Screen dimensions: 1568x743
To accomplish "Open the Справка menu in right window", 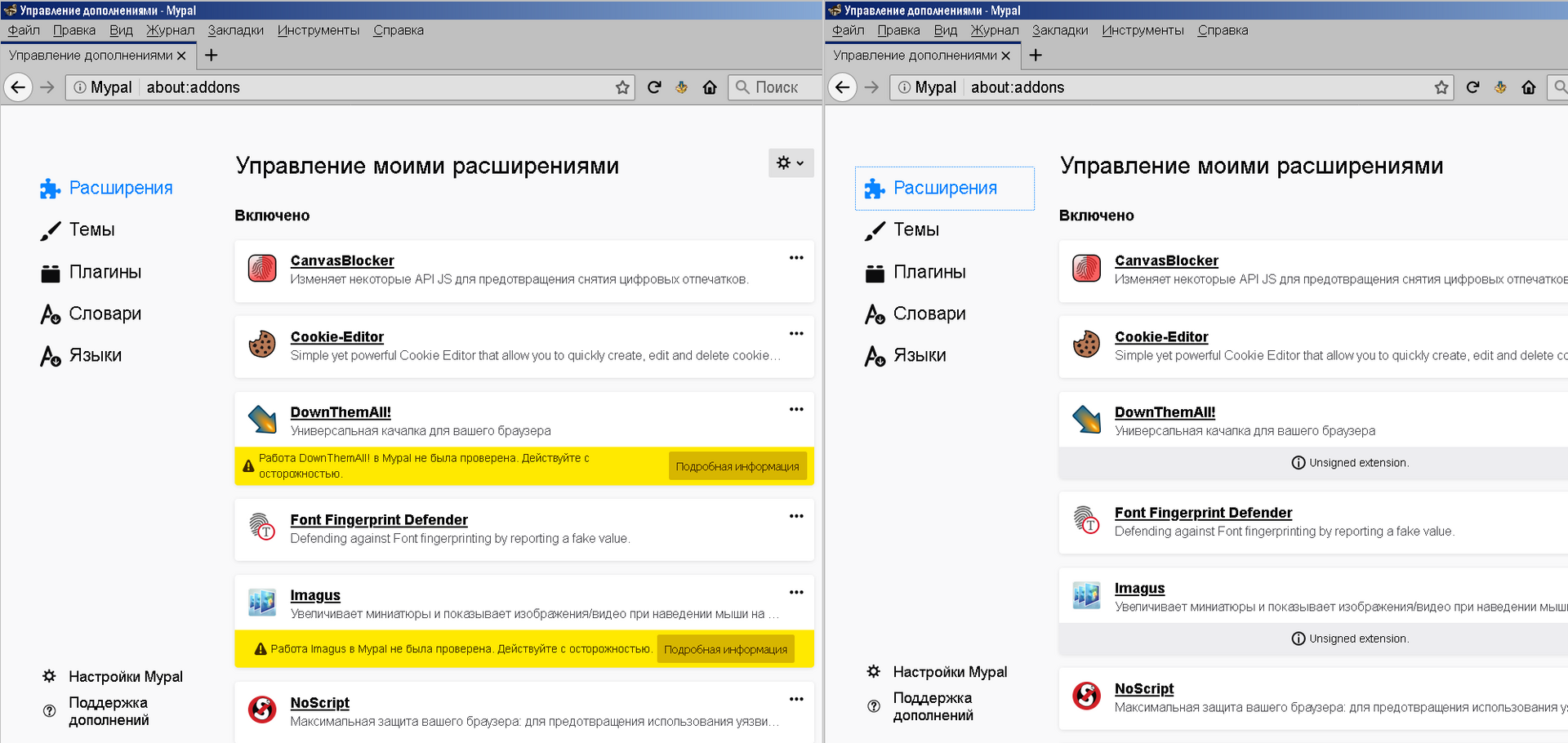I will 1223,30.
